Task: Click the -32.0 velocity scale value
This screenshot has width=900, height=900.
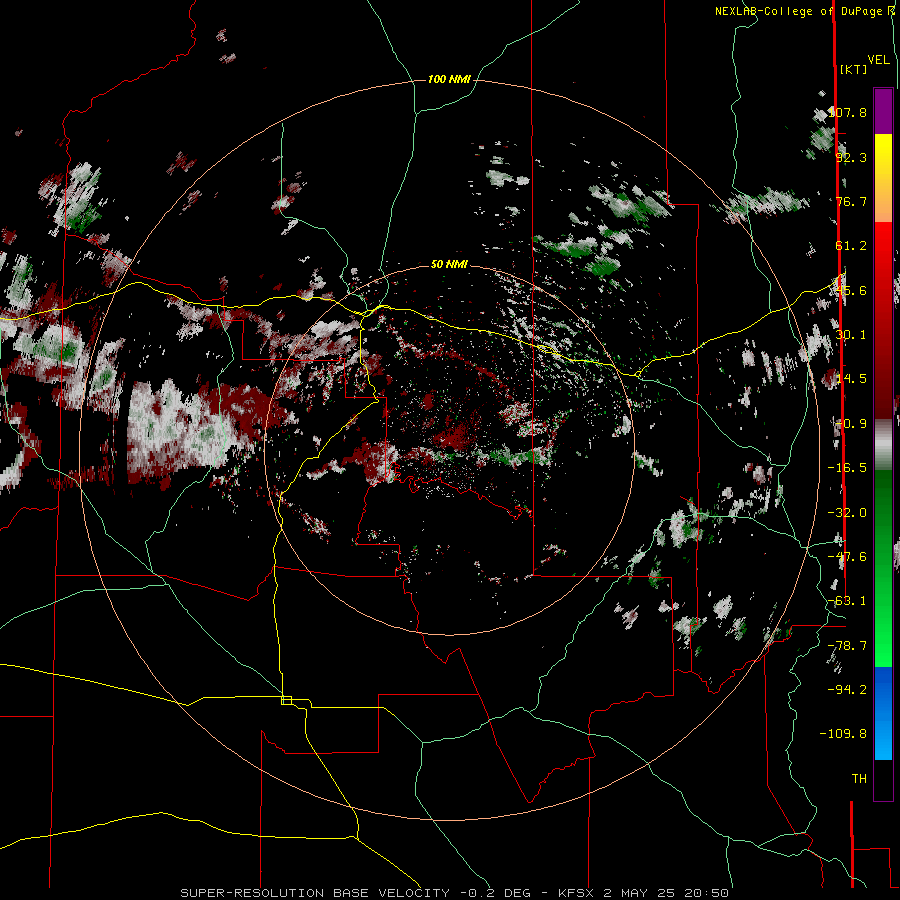Action: click(847, 513)
